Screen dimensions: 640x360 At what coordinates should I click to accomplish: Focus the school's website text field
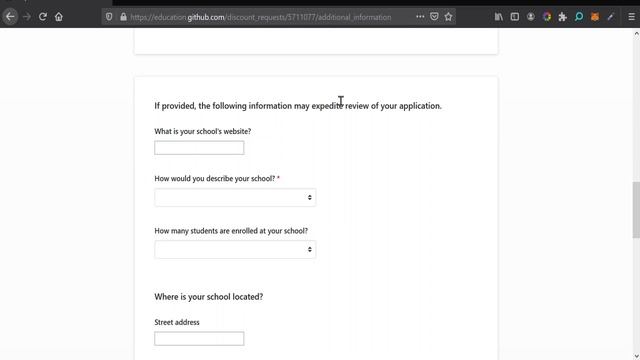click(x=199, y=148)
